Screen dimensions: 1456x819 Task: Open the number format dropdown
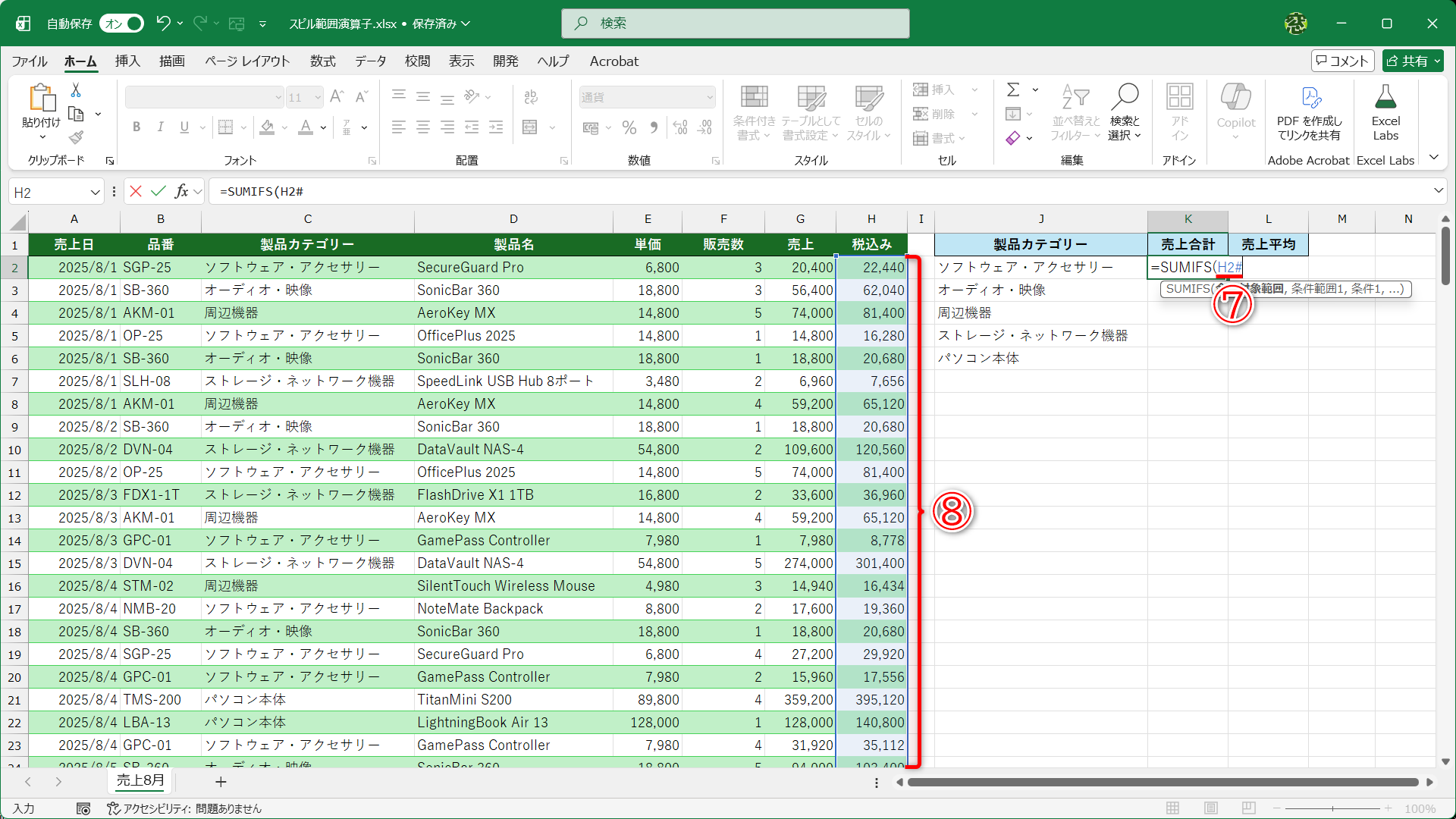click(x=710, y=97)
